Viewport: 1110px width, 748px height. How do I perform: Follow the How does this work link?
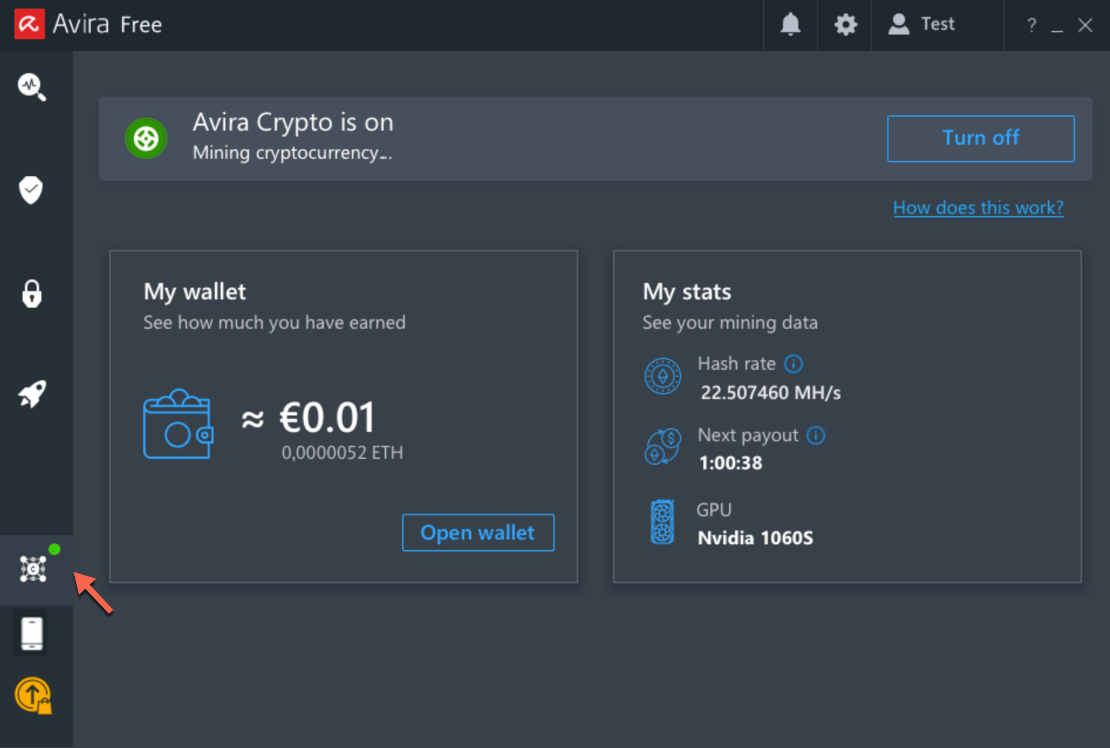[978, 207]
